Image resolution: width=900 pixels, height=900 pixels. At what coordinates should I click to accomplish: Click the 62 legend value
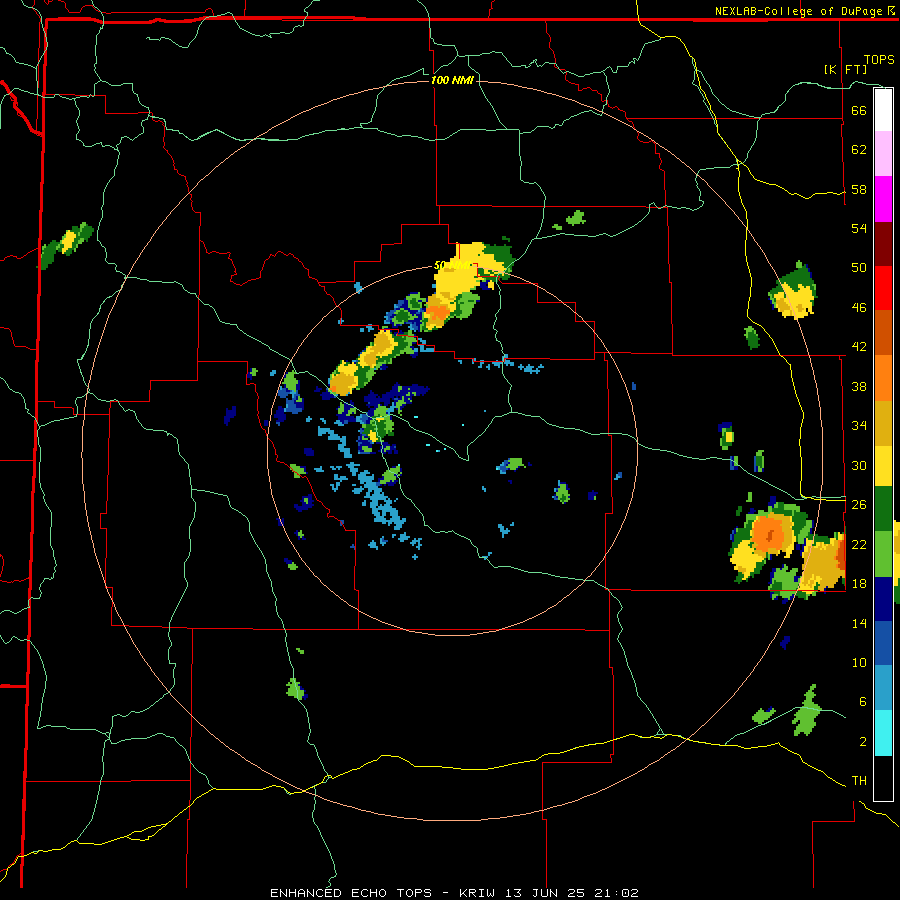[x=859, y=150]
